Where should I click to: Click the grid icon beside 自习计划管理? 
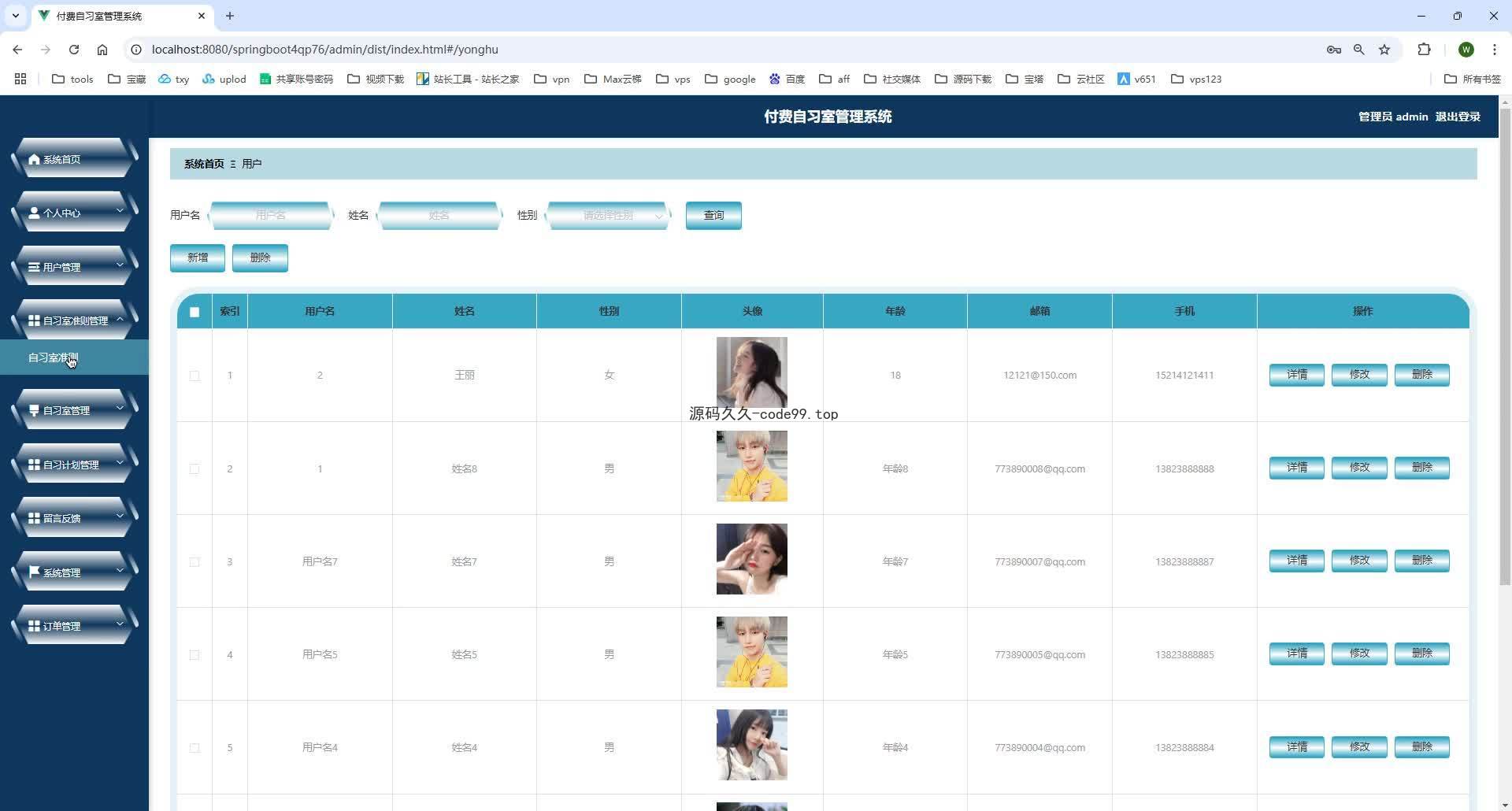[34, 465]
